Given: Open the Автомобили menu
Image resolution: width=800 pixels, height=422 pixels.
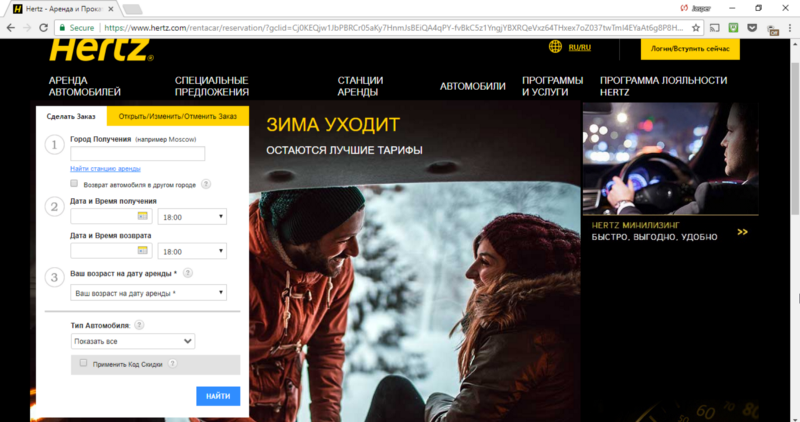Looking at the screenshot, I should (x=472, y=86).
